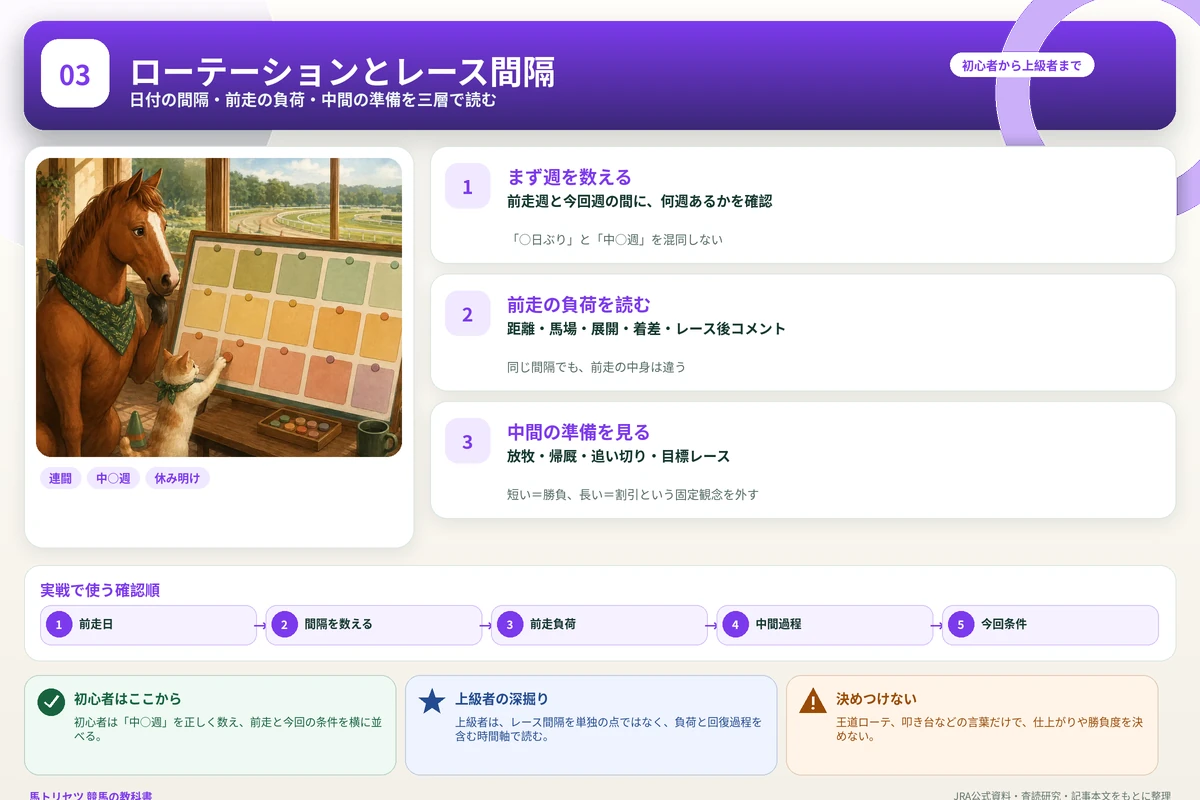
Task: Click the 今回条件 step box
Action: 1050,624
